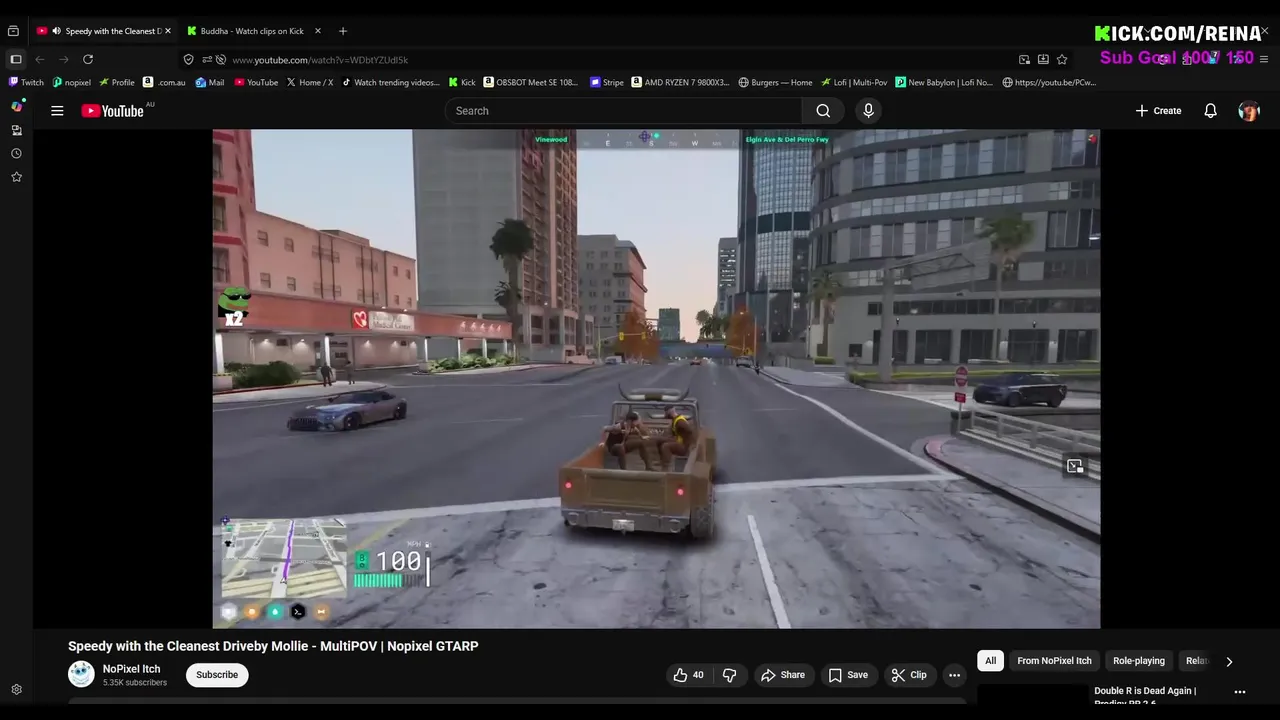Open the Home / X bookmark

(310, 83)
